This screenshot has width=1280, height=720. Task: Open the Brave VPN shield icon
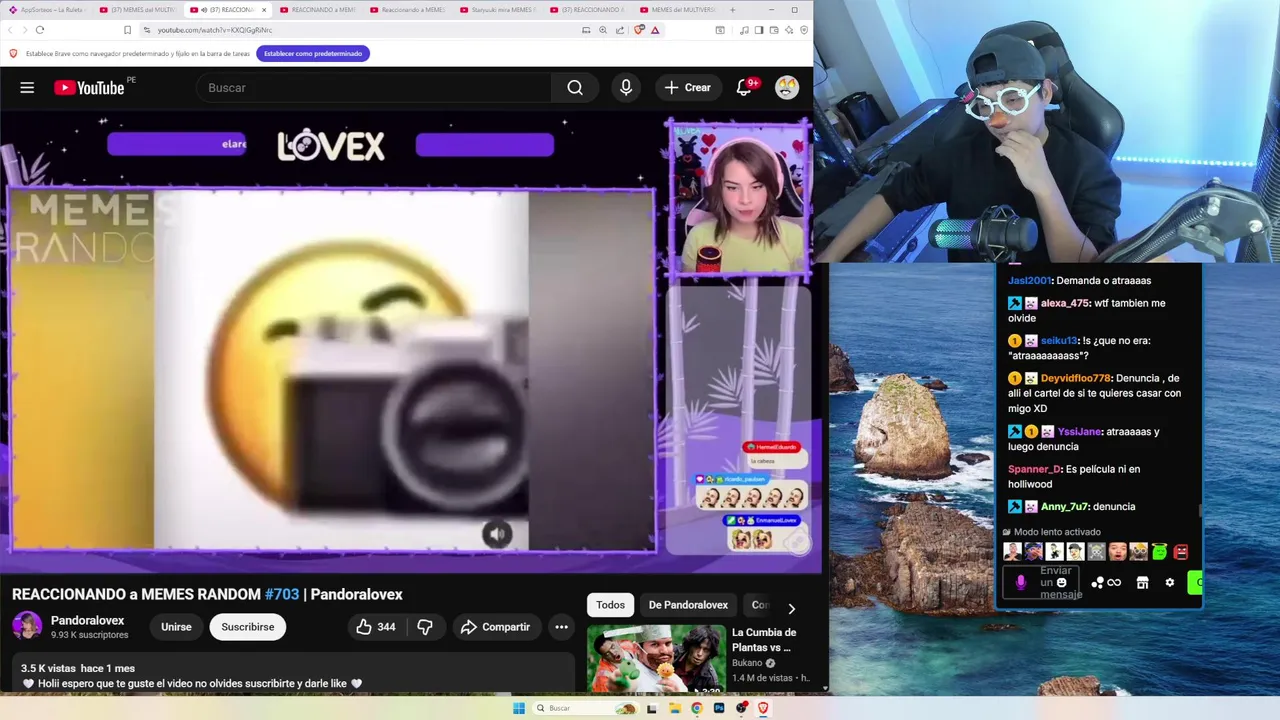pos(804,30)
